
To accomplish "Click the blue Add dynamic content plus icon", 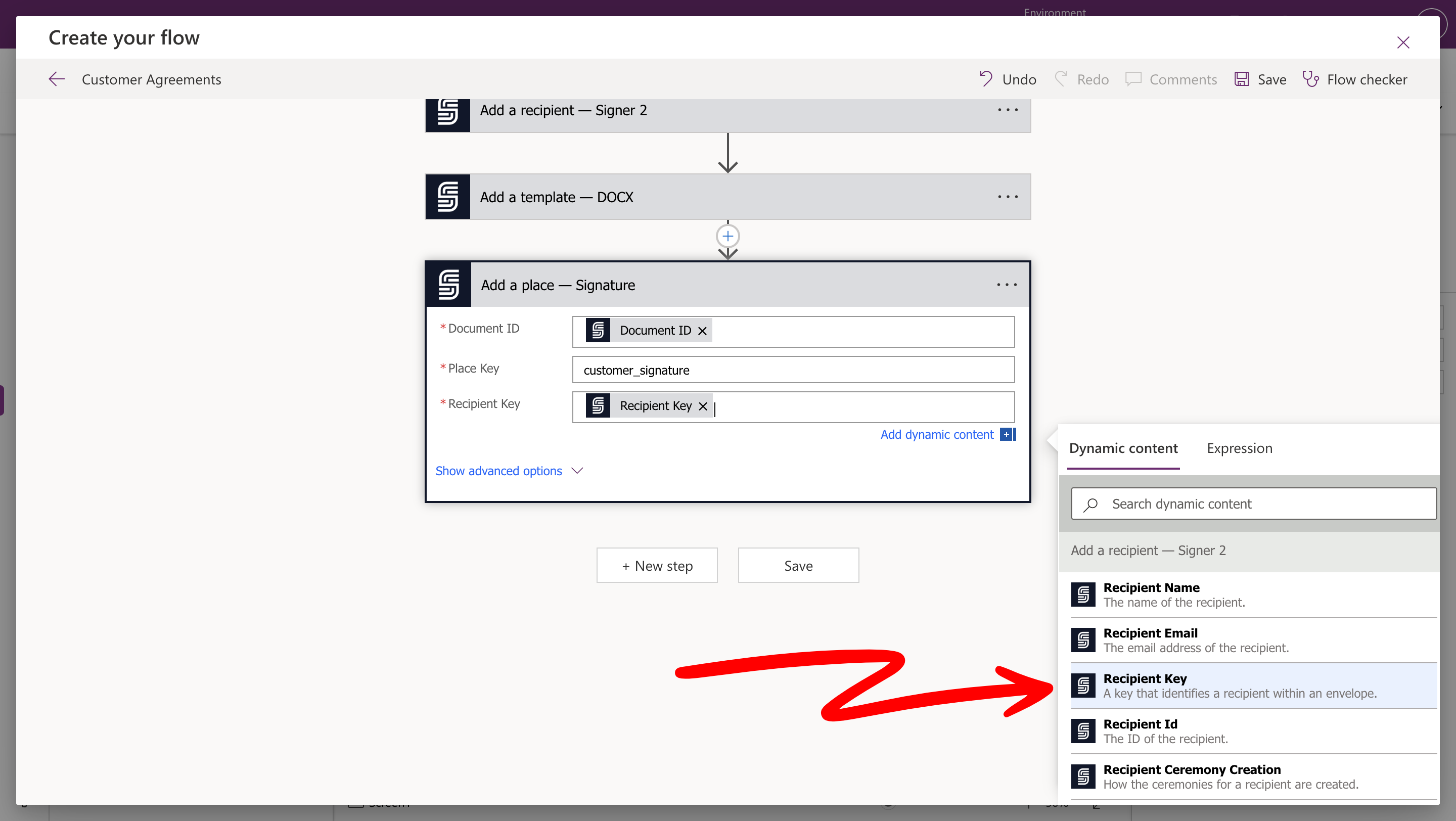I will pos(1007,435).
